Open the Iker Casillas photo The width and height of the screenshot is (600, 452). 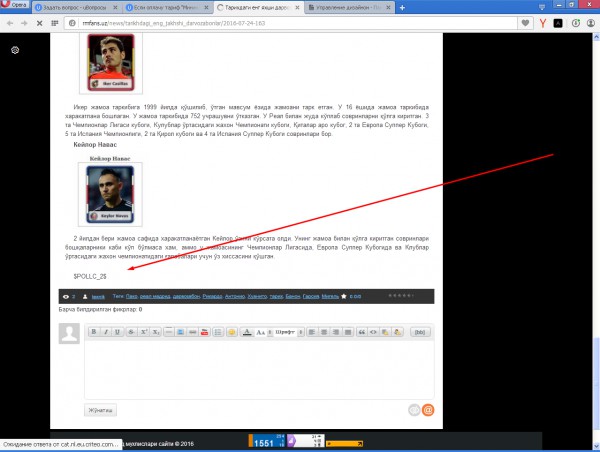coord(111,62)
